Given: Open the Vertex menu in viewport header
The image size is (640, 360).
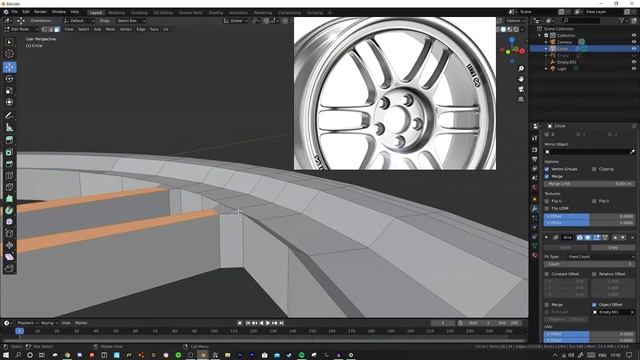Looking at the screenshot, I should [125, 29].
